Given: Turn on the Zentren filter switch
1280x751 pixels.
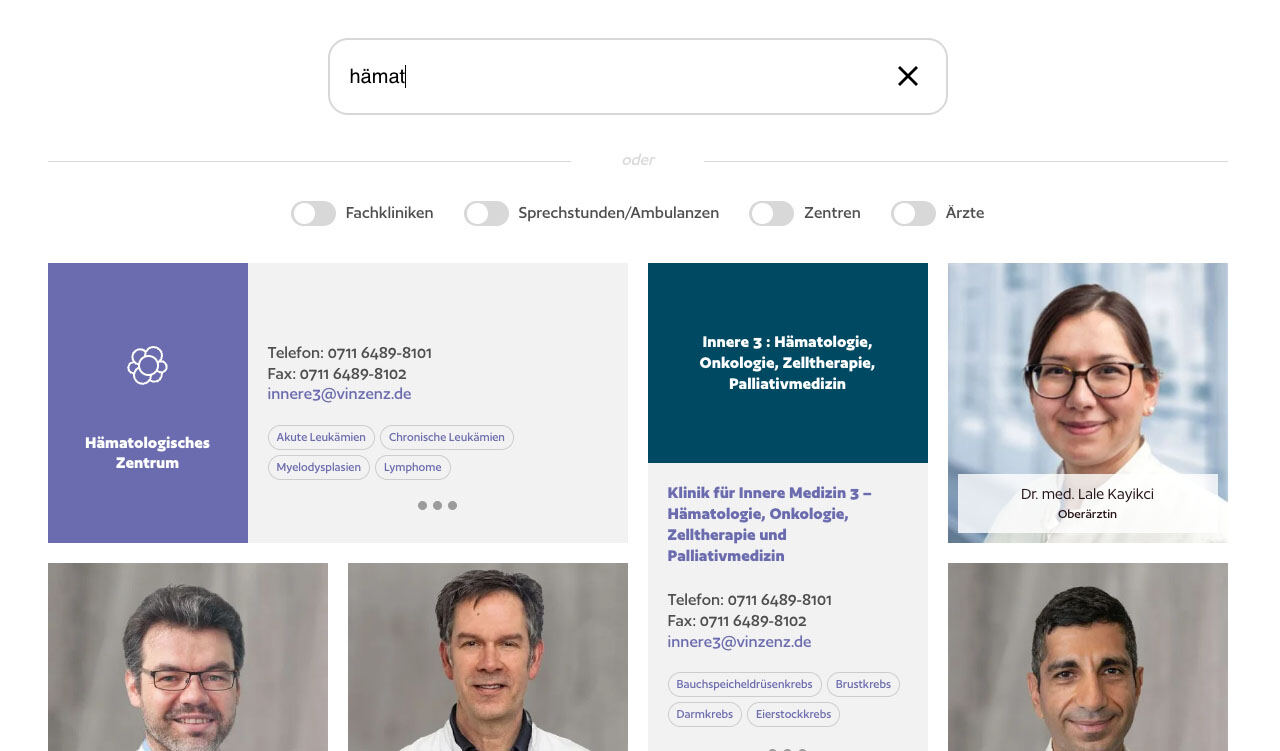Looking at the screenshot, I should [x=771, y=213].
